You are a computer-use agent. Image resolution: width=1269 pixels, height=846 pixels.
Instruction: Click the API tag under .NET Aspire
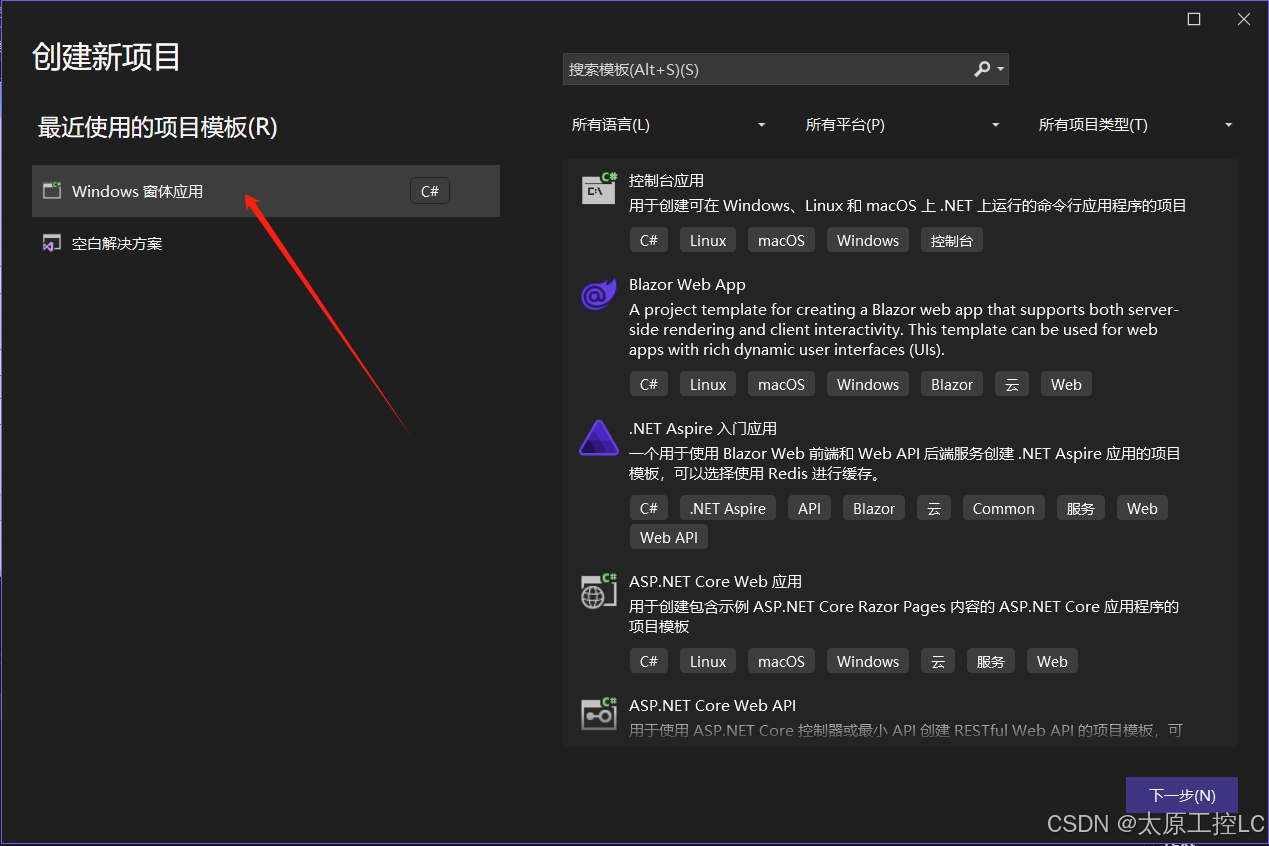coord(810,508)
